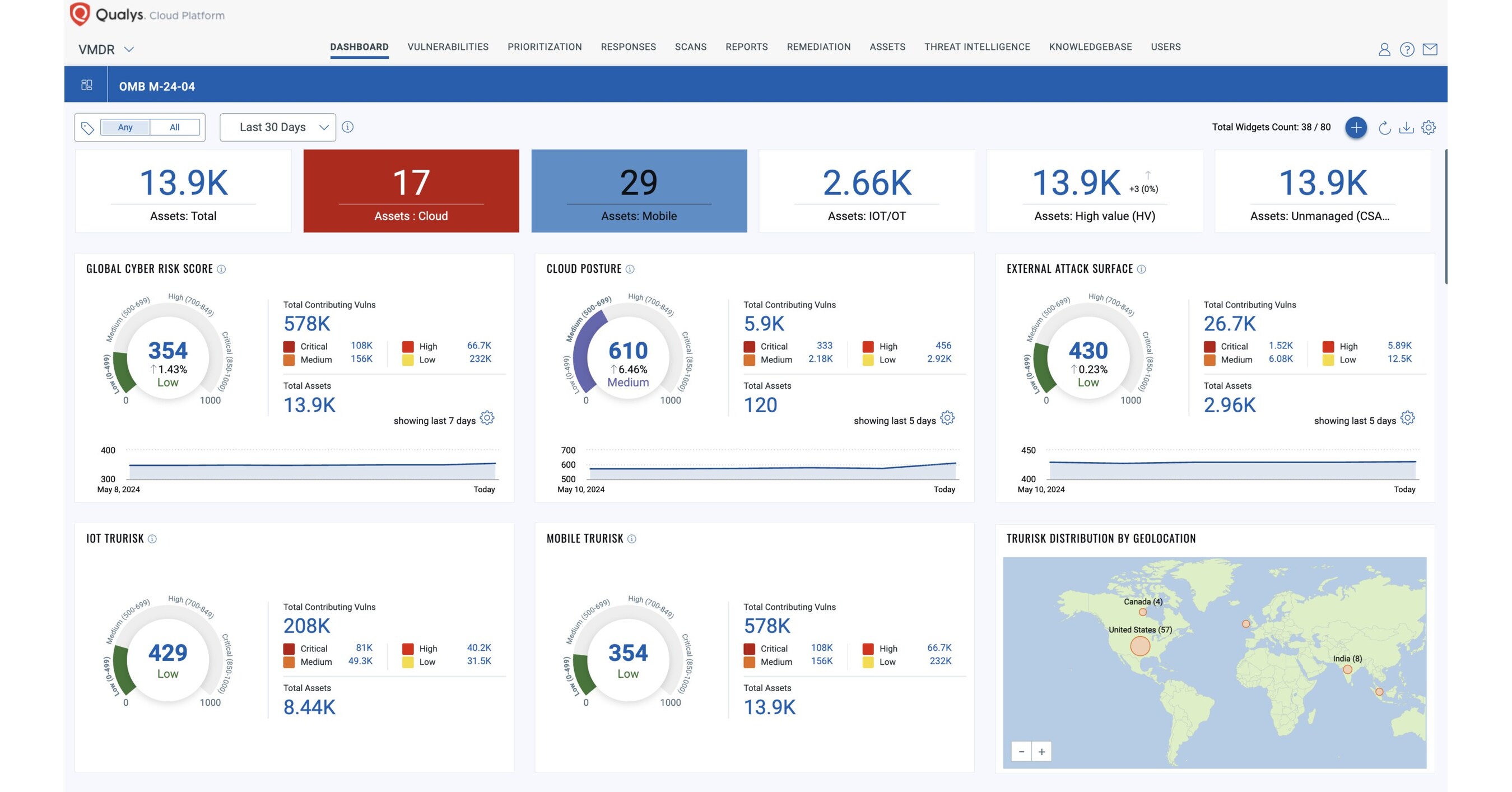Viewport: 1512px width, 792px height.
Task: Click the tag filter icon
Action: [87, 128]
